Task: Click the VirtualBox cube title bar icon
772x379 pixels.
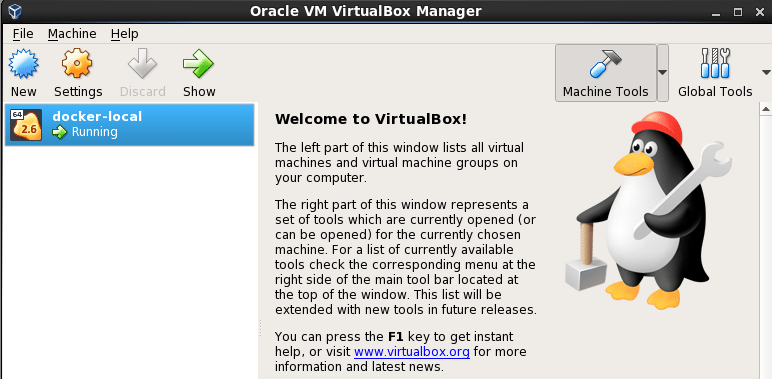Action: pyautogui.click(x=15, y=11)
